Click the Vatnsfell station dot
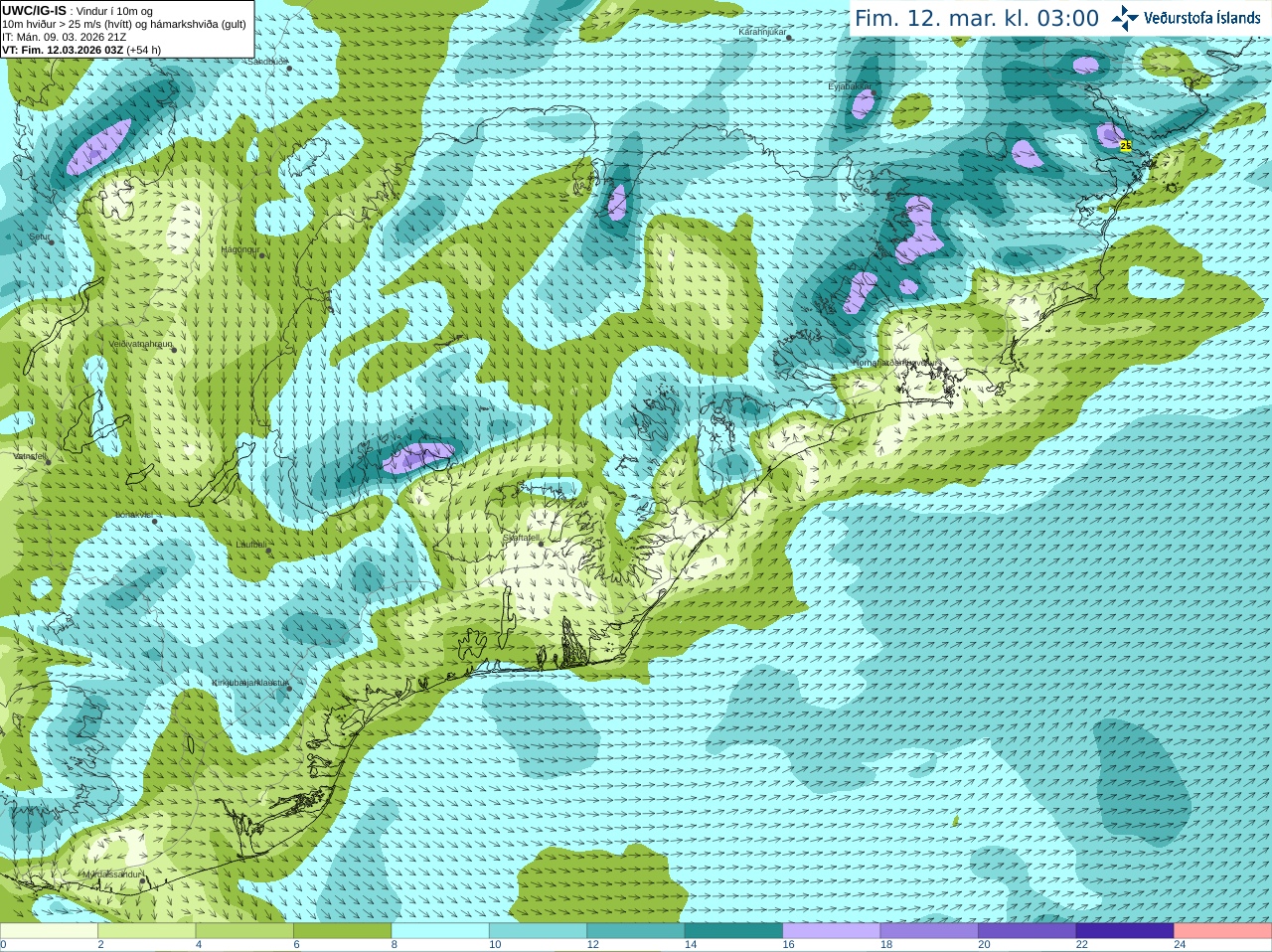The height and width of the screenshot is (952, 1272). pos(47,462)
